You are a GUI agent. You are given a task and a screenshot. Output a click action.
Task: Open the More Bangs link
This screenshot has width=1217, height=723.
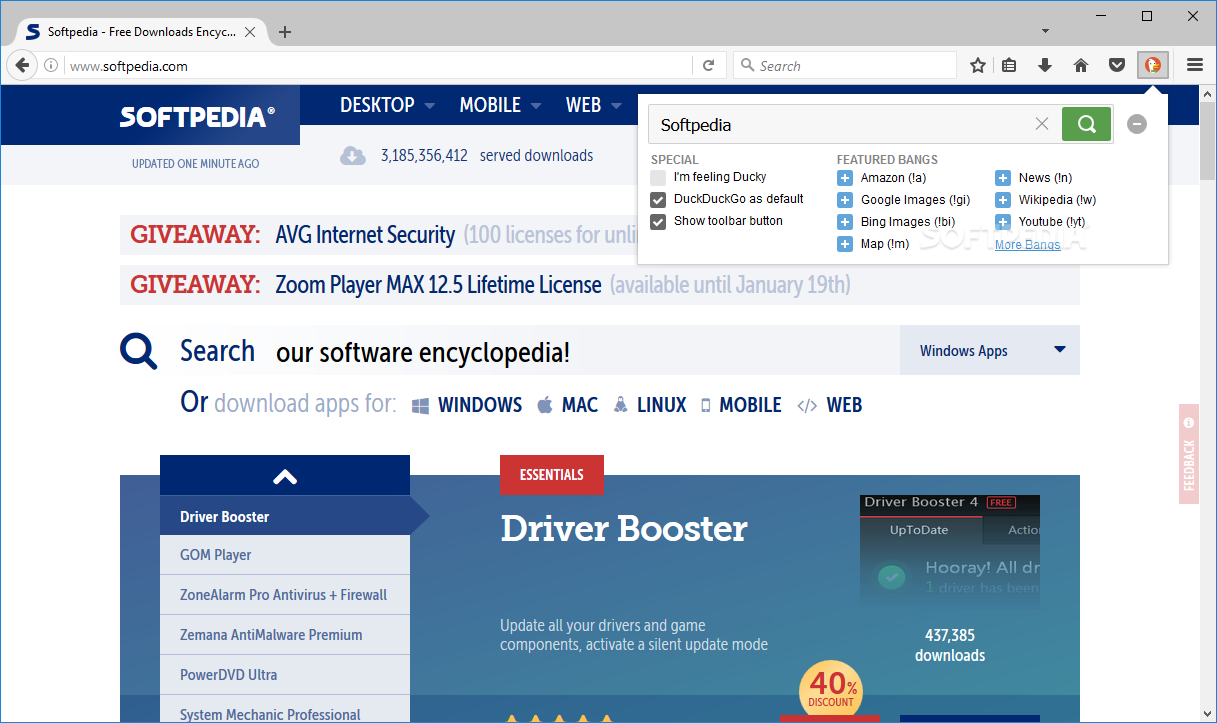pyautogui.click(x=1027, y=245)
